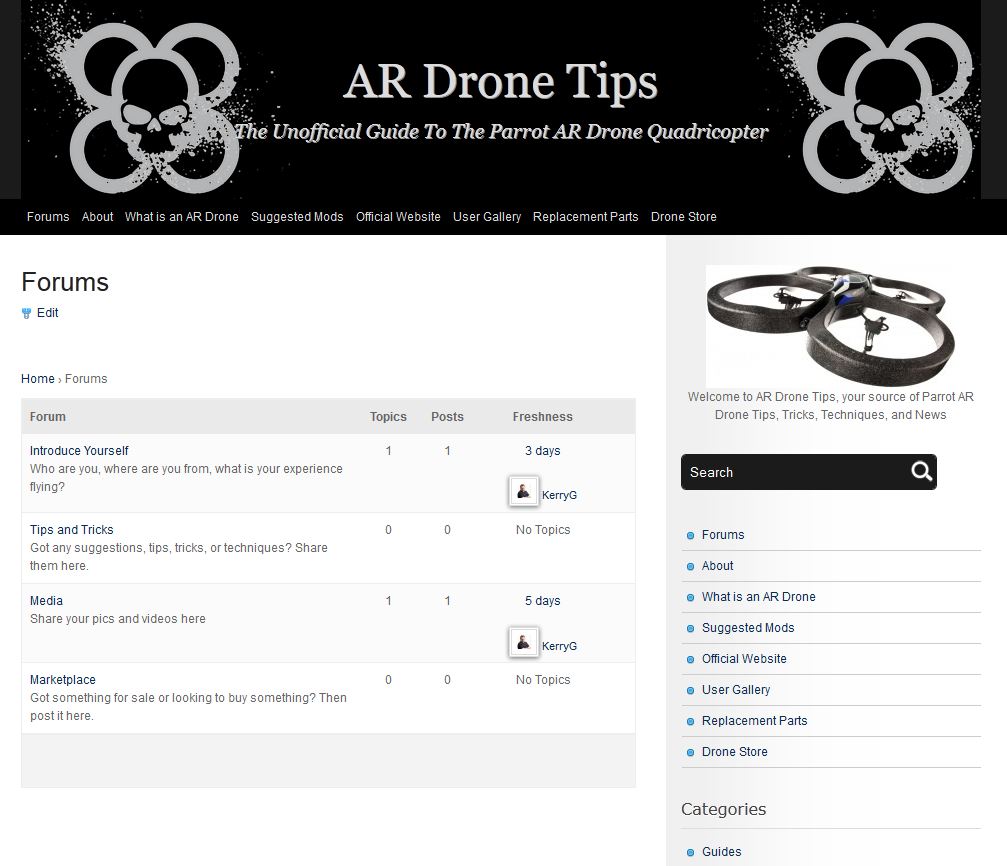This screenshot has height=866, width=1007.
Task: Click the AR Drone Tips site title
Action: [x=501, y=82]
